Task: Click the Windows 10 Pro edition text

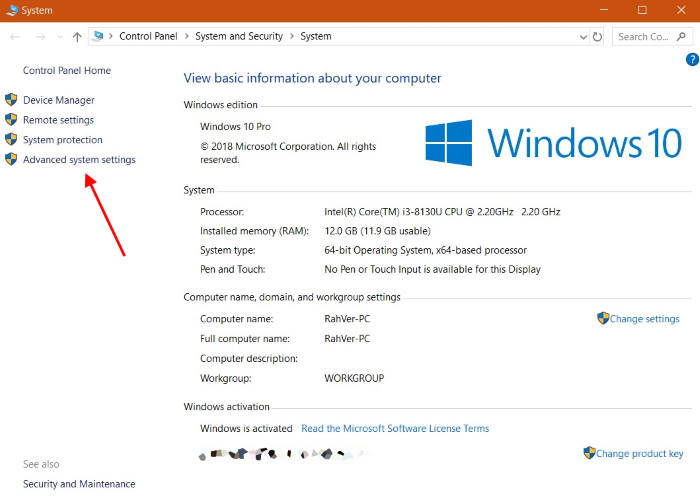Action: [x=235, y=126]
